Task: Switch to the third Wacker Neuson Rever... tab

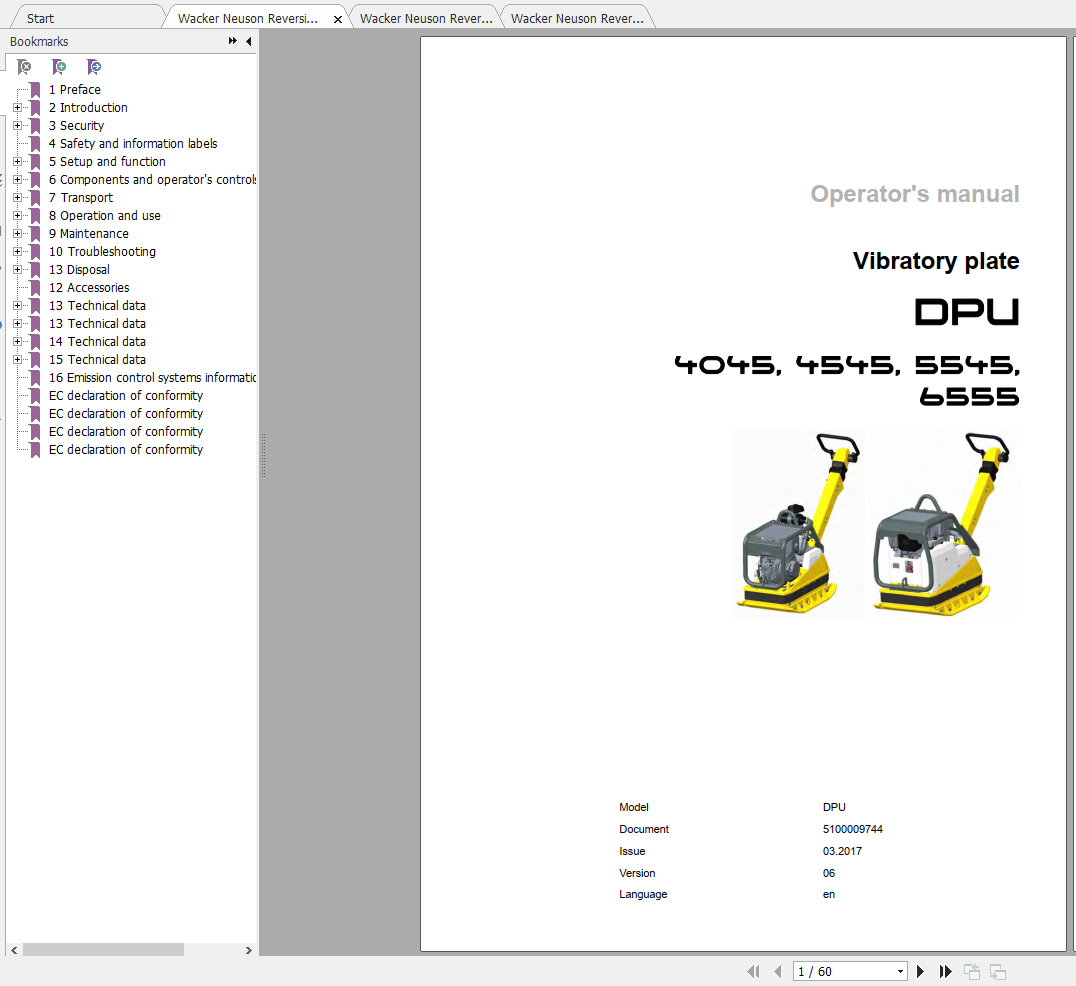Action: coord(577,19)
